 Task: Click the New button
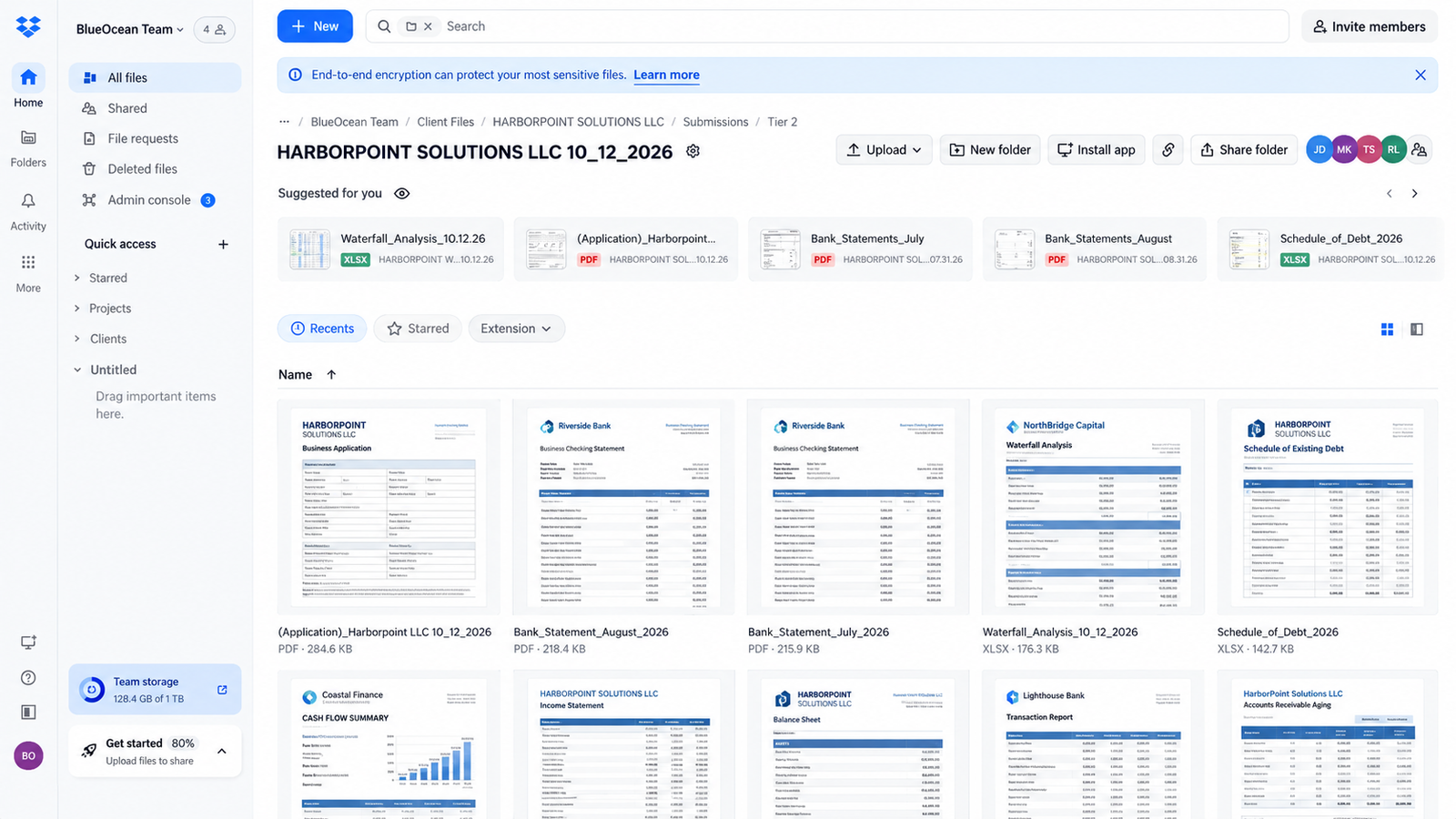[315, 26]
